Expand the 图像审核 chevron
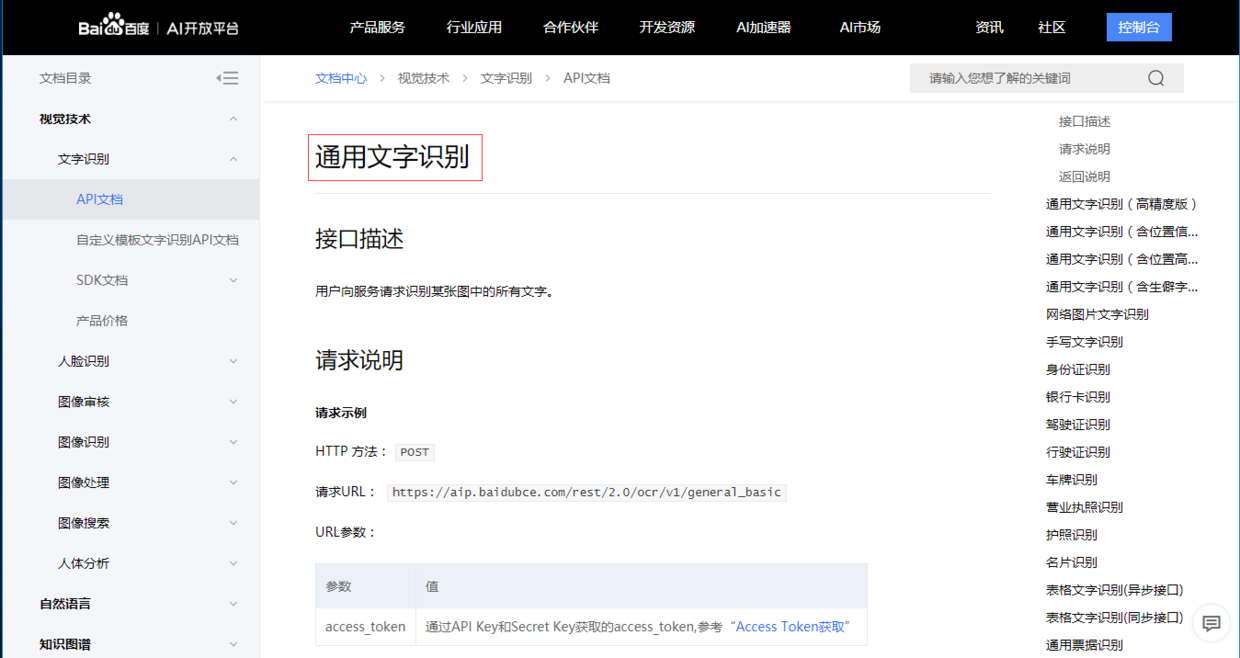Viewport: 1240px width, 658px height. pos(233,402)
